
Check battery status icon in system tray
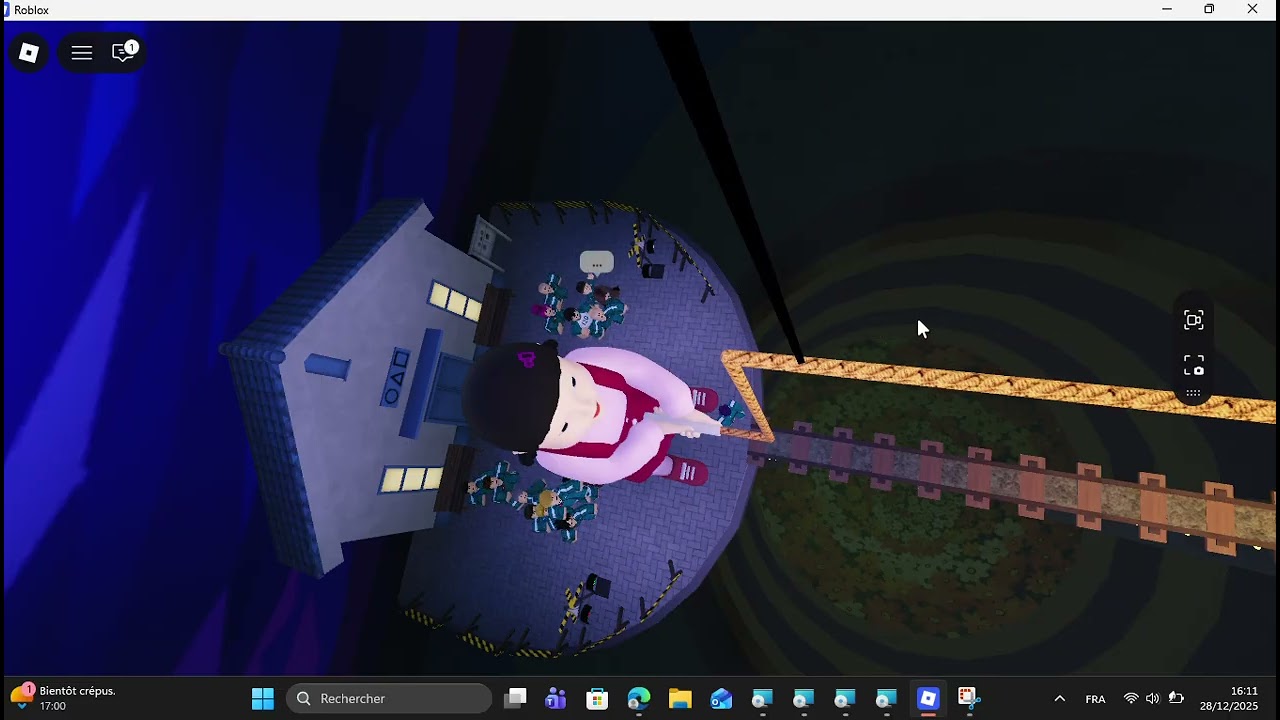[1176, 698]
